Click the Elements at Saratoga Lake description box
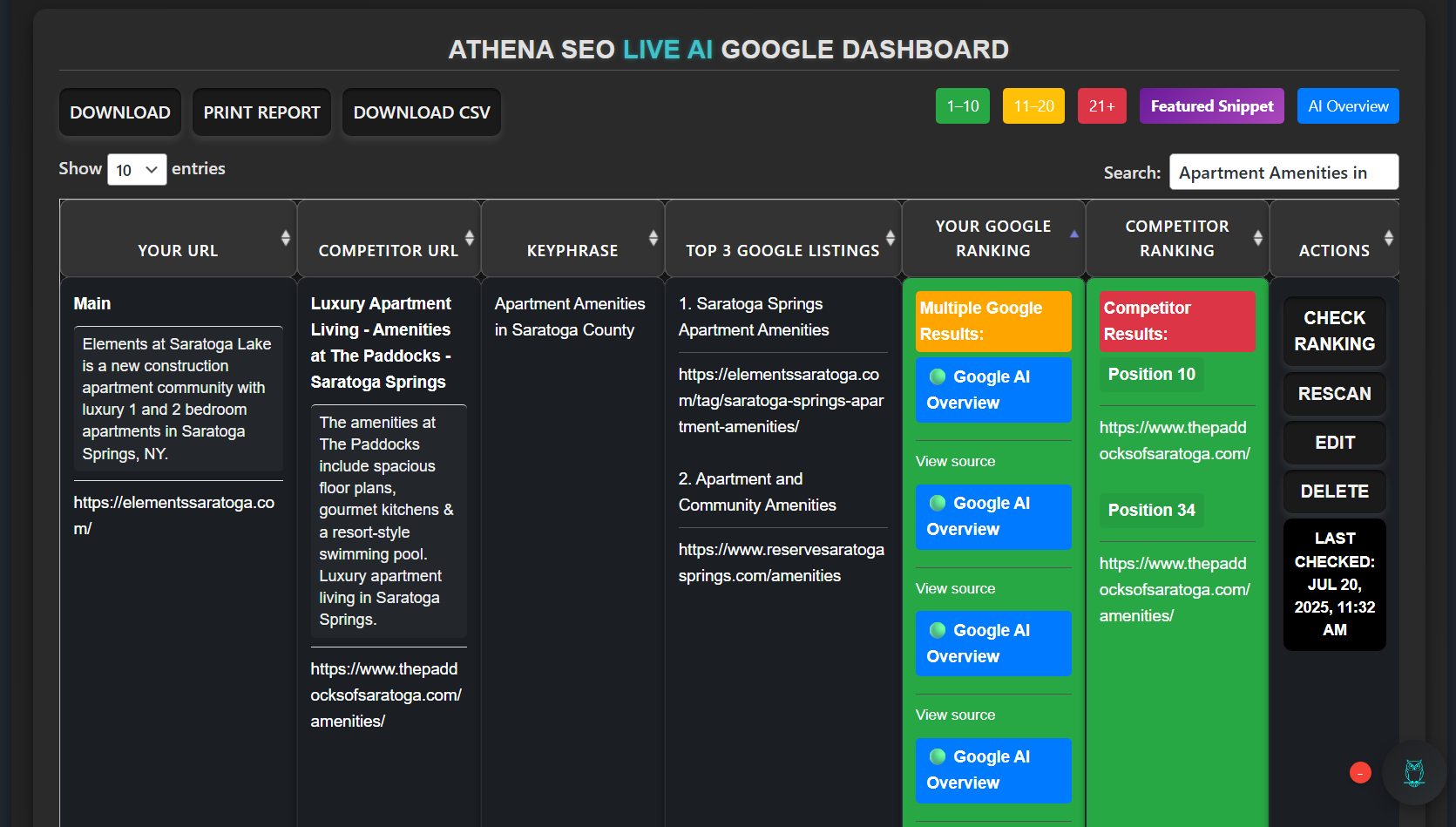 (179, 399)
